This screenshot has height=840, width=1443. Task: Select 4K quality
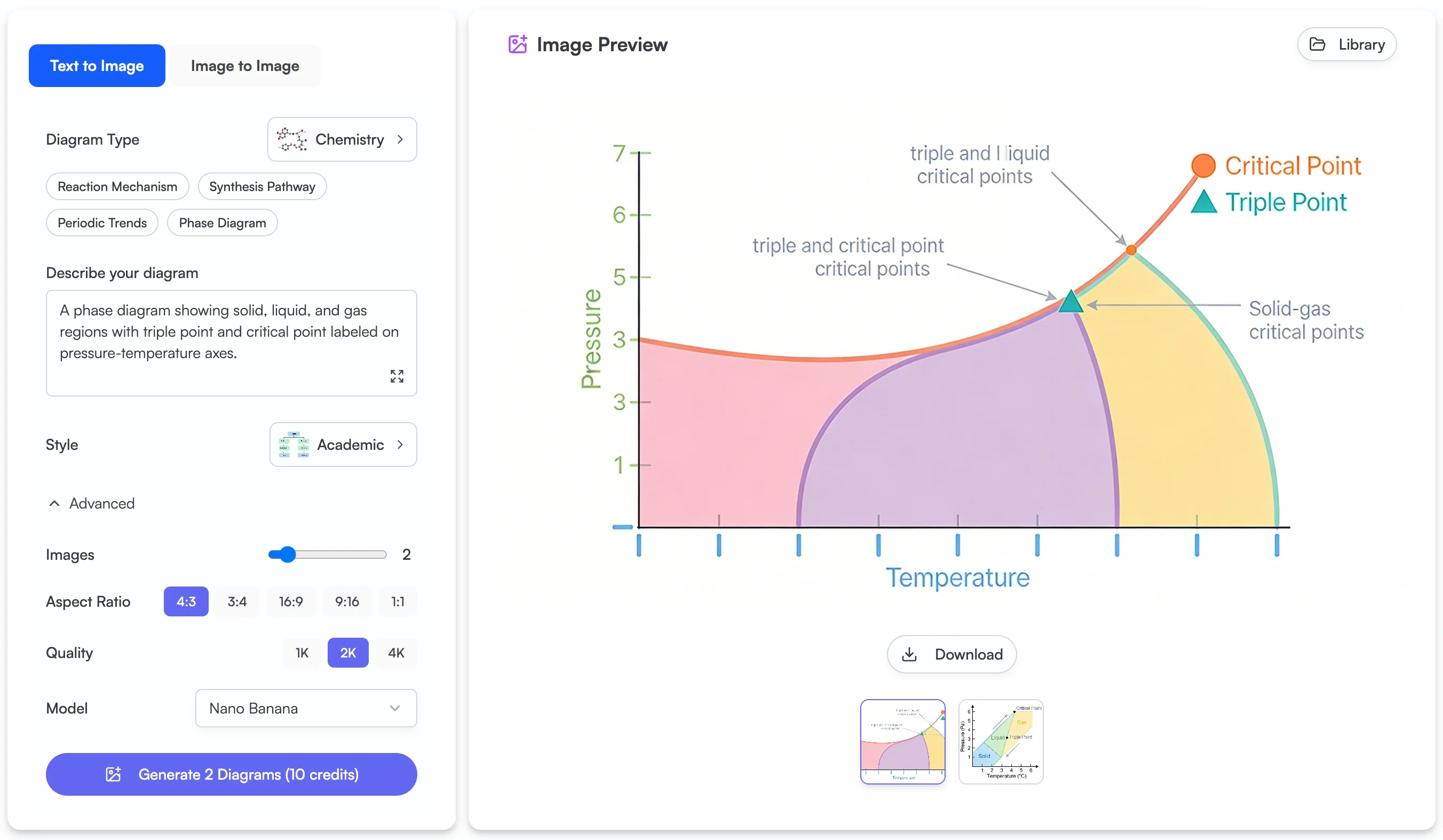tap(395, 652)
